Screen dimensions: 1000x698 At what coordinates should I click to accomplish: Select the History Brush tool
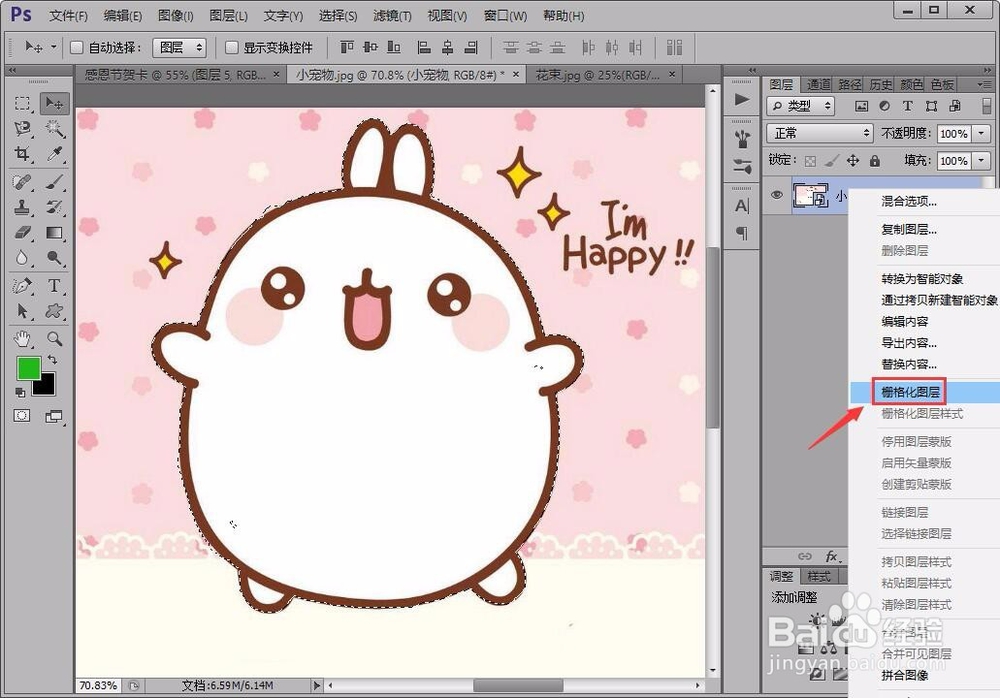54,207
